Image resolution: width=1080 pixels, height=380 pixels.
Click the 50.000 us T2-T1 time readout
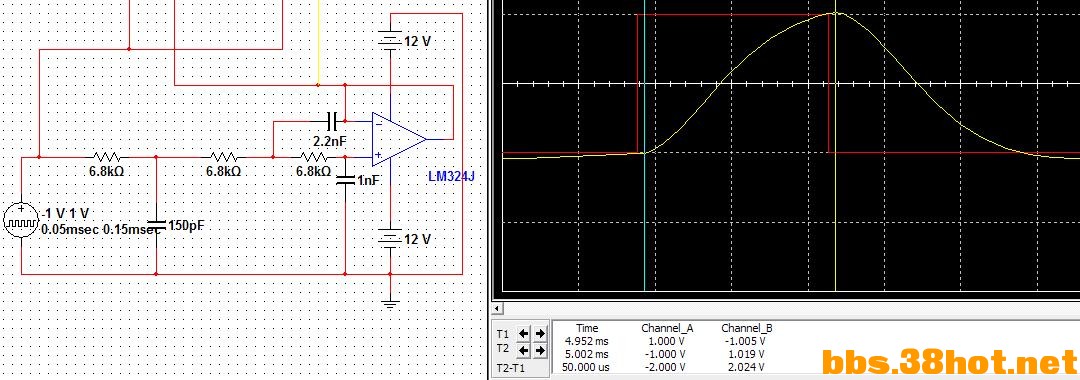(587, 367)
